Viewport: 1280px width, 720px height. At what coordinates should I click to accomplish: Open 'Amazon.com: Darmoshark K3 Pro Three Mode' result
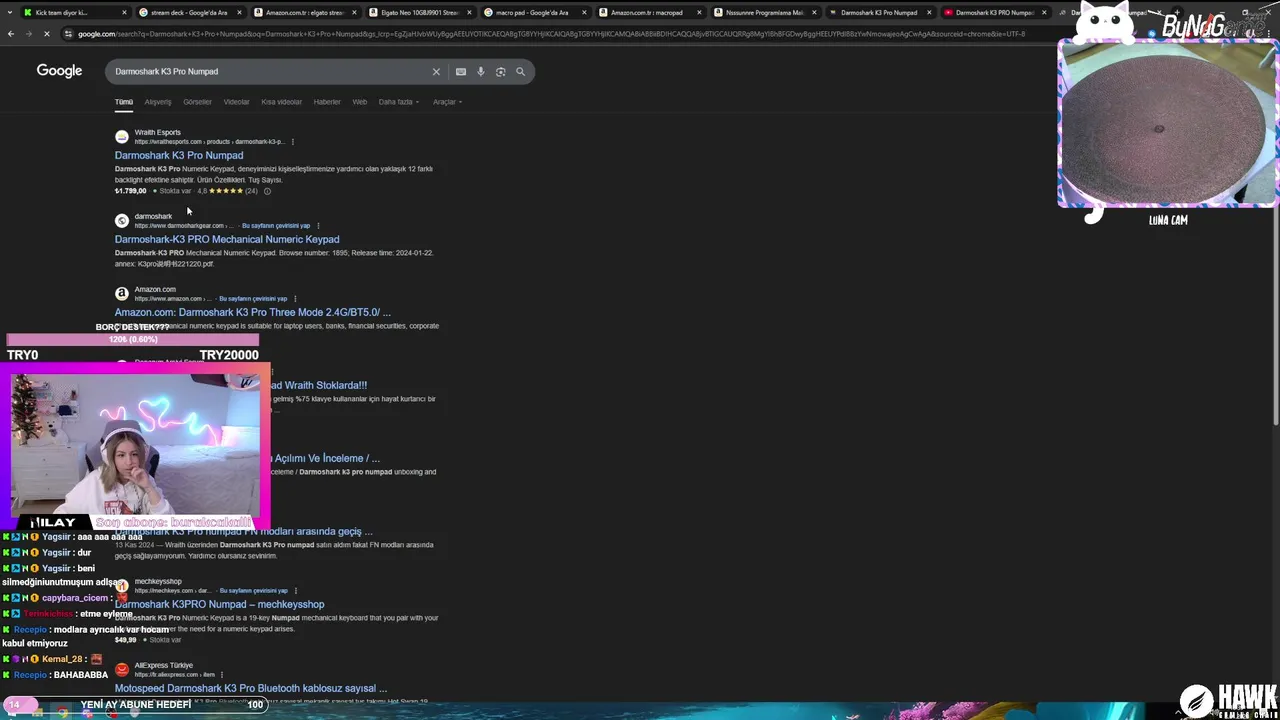pyautogui.click(x=253, y=313)
